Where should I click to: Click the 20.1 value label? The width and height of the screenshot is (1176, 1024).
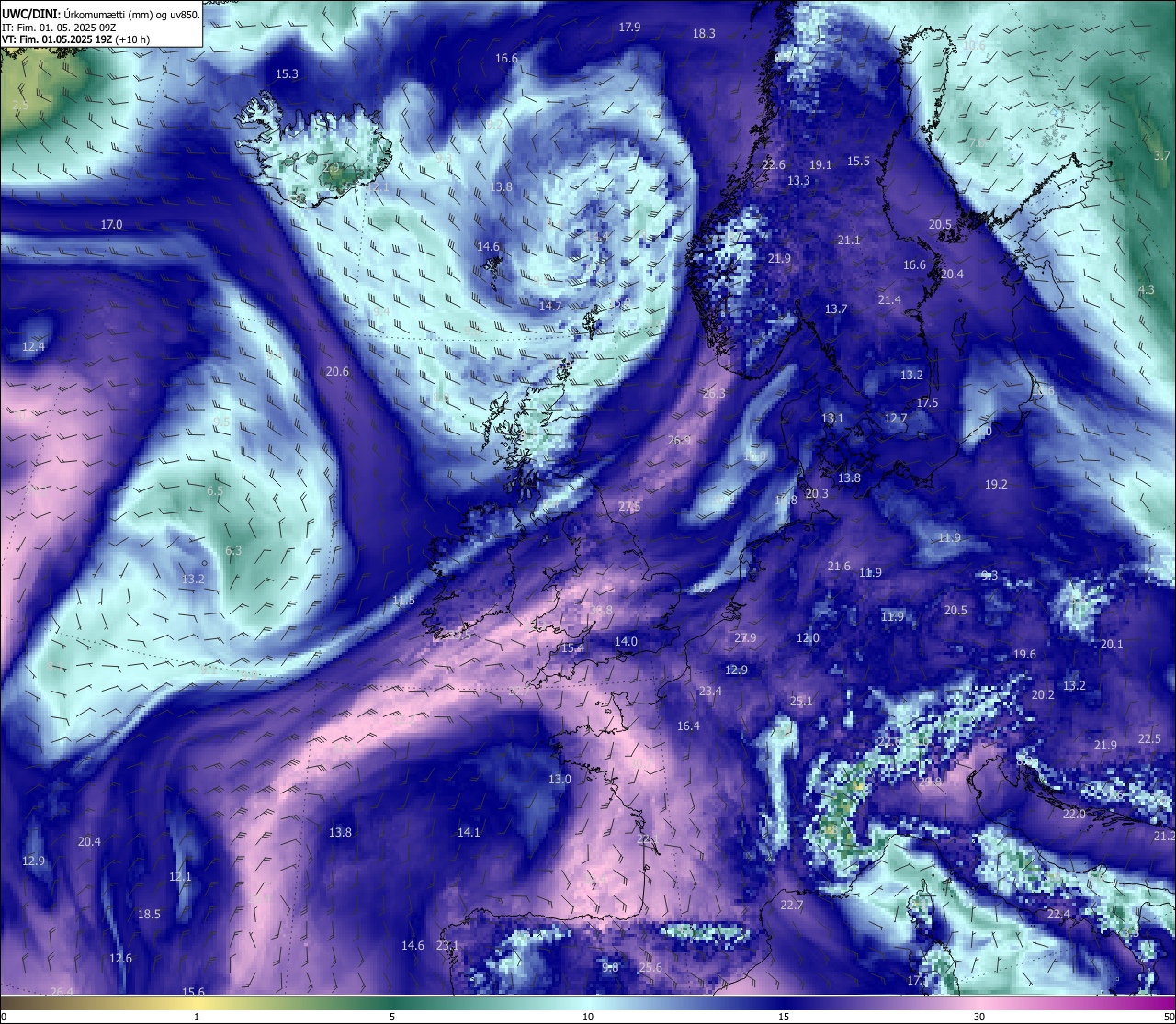1112,644
